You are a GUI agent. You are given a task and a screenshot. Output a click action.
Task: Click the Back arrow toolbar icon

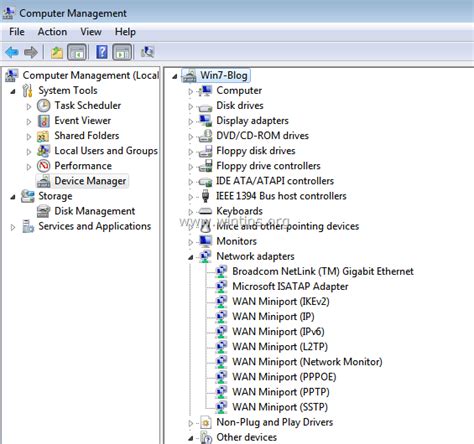pos(12,52)
